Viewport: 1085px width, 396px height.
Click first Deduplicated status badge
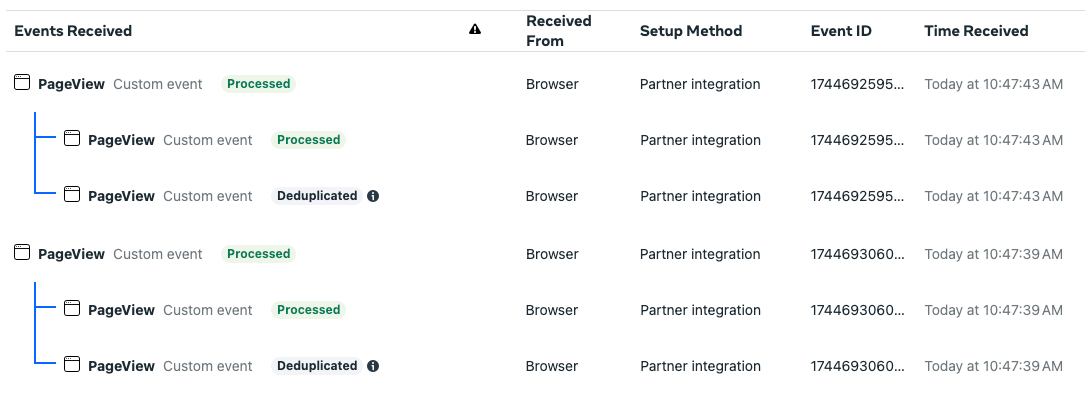317,196
